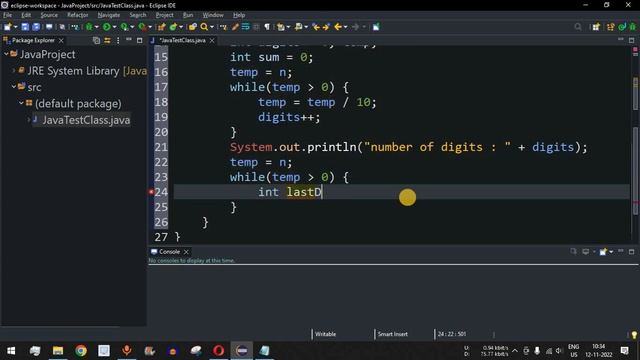Click the Previous Annotation icon
Screen dimensions: 640x360
point(298,27)
